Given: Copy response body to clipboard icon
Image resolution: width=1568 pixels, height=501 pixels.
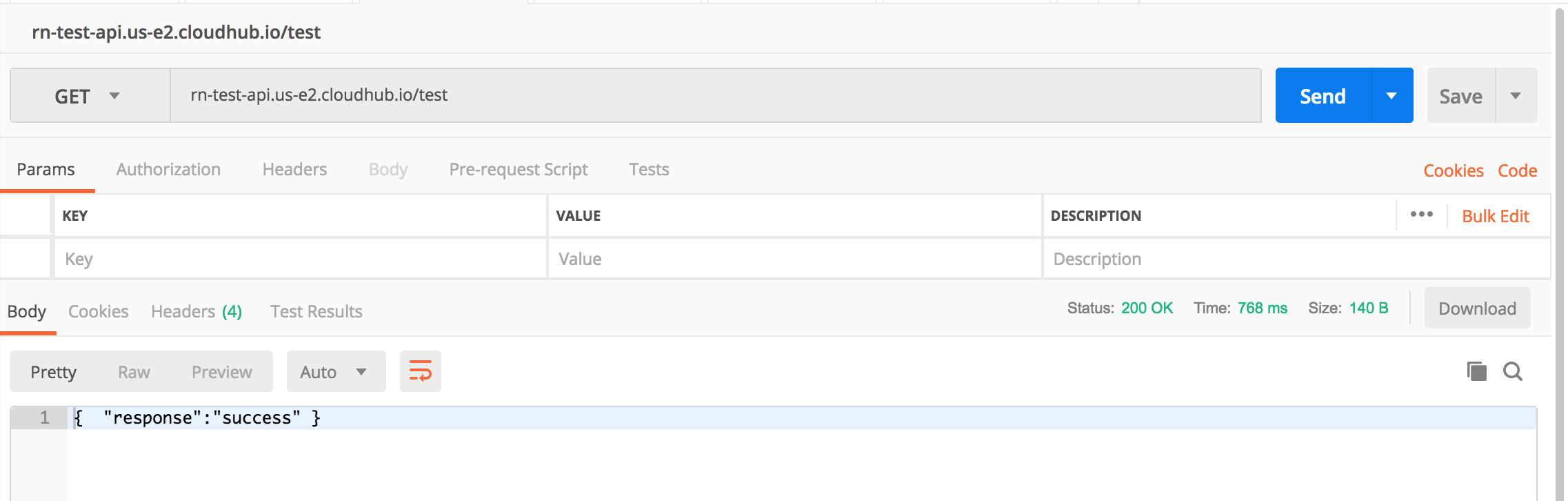Looking at the screenshot, I should point(1476,371).
